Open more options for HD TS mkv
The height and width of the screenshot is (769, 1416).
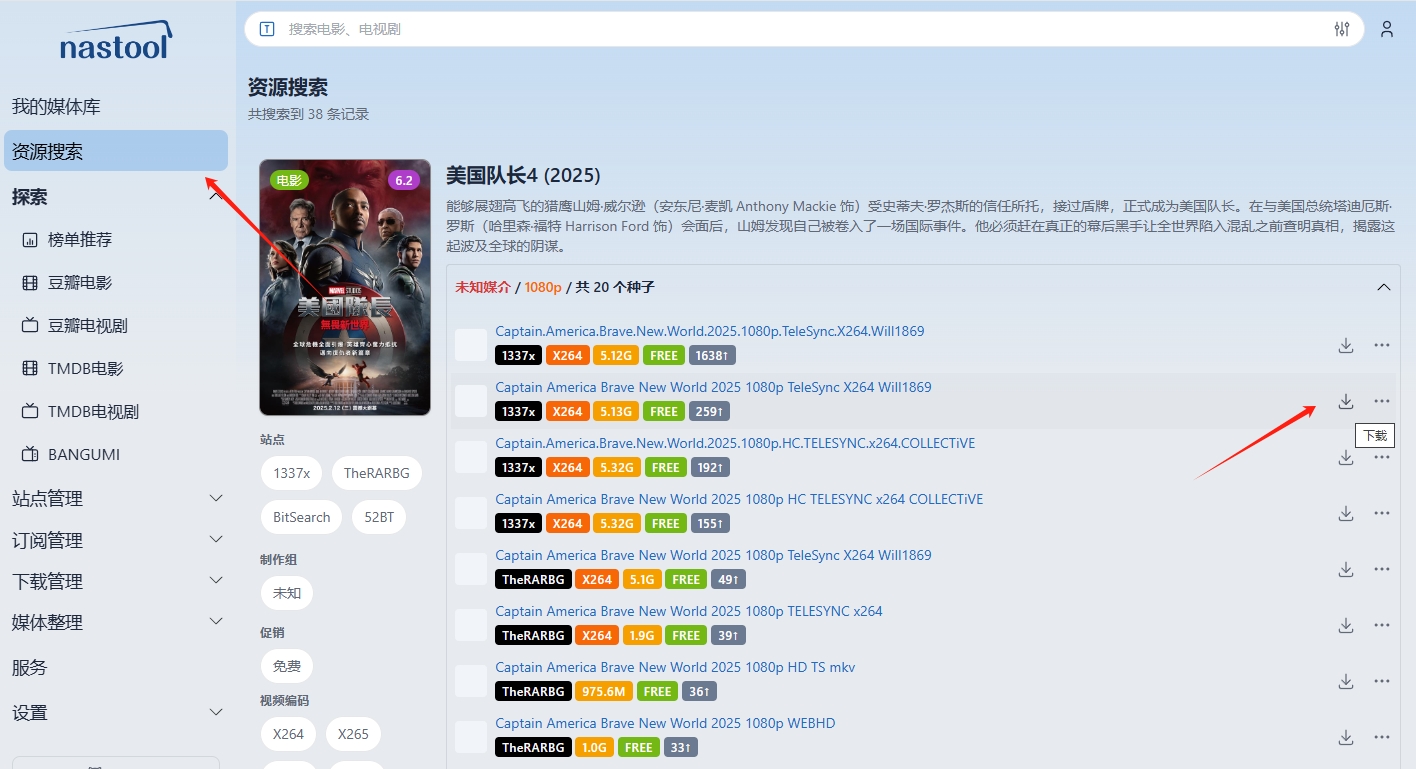pyautogui.click(x=1382, y=681)
